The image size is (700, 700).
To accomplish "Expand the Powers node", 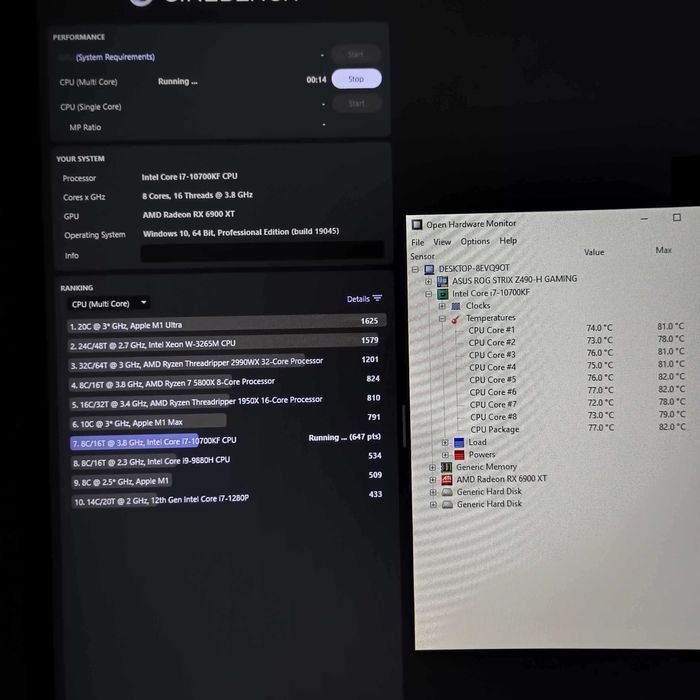I will (445, 455).
